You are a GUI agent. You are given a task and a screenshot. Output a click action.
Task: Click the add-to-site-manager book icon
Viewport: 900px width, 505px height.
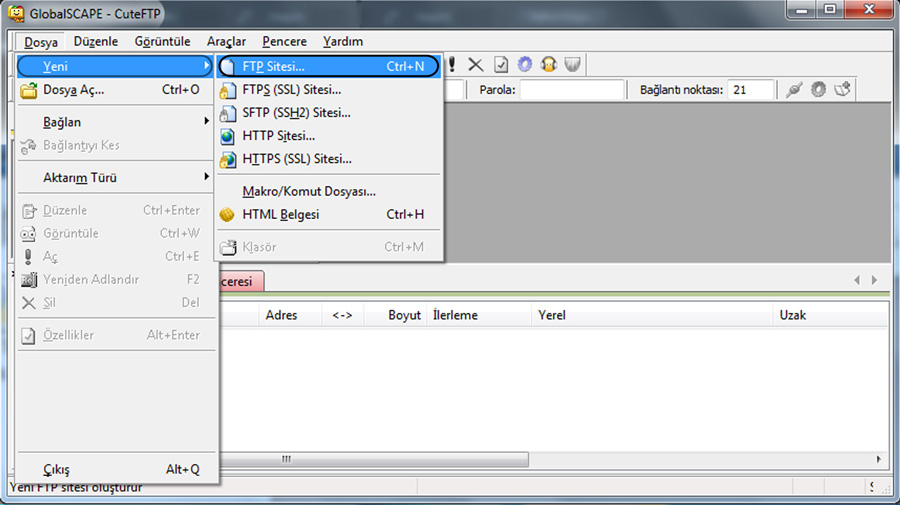pos(842,90)
